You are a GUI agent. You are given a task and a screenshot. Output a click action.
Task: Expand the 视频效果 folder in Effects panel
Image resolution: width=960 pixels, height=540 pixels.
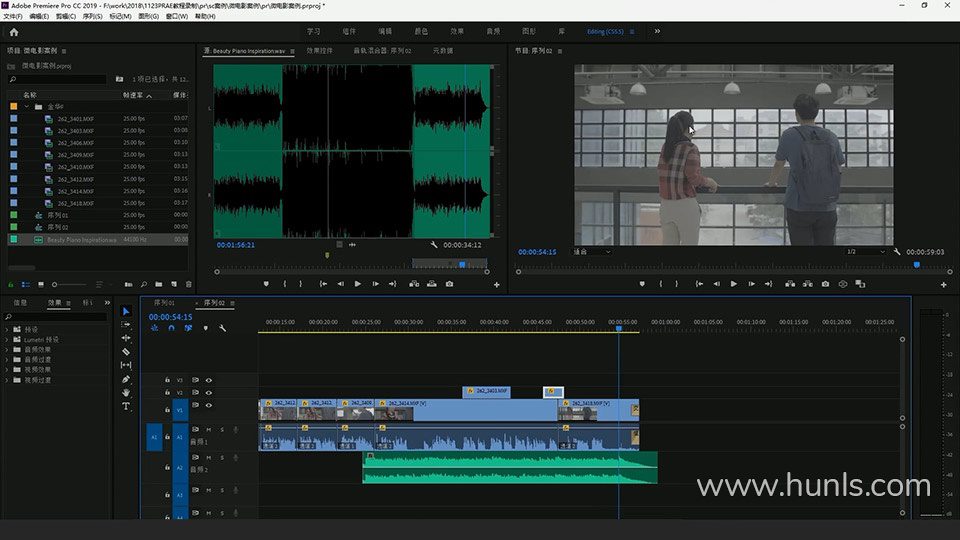click(x=7, y=369)
